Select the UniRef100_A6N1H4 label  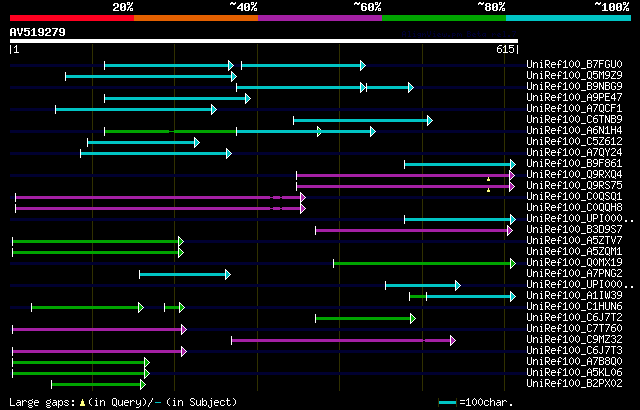(x=574, y=131)
